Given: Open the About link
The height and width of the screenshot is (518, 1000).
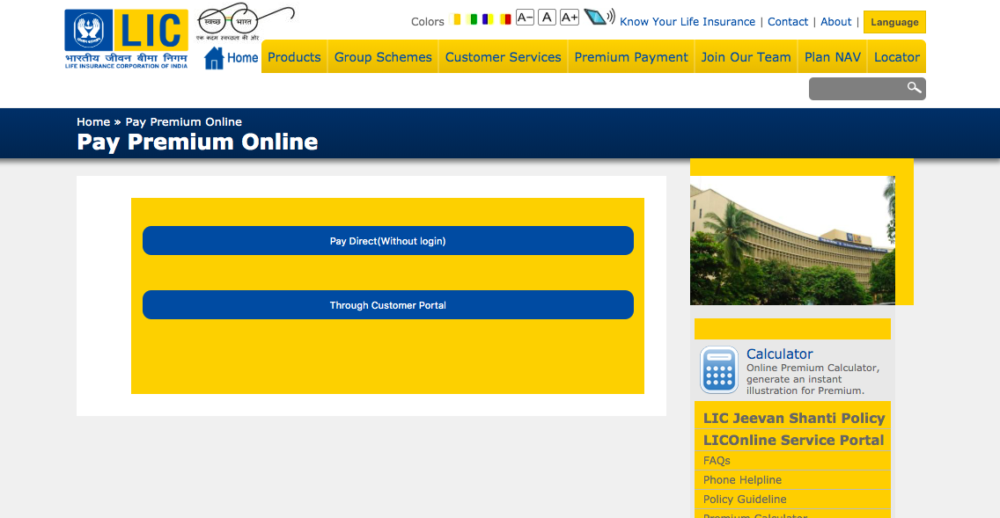Looking at the screenshot, I should pyautogui.click(x=836, y=22).
